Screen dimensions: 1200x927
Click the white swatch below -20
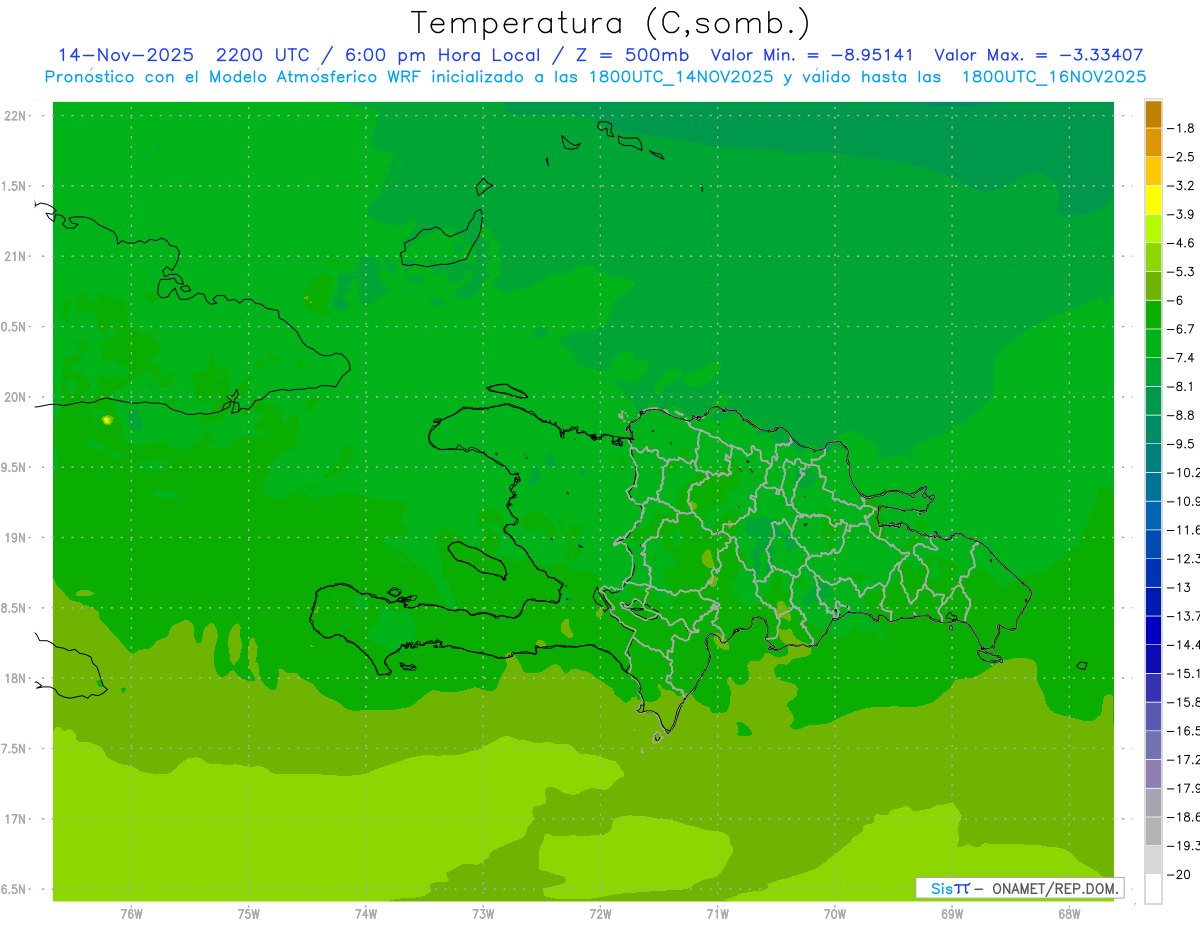1153,888
